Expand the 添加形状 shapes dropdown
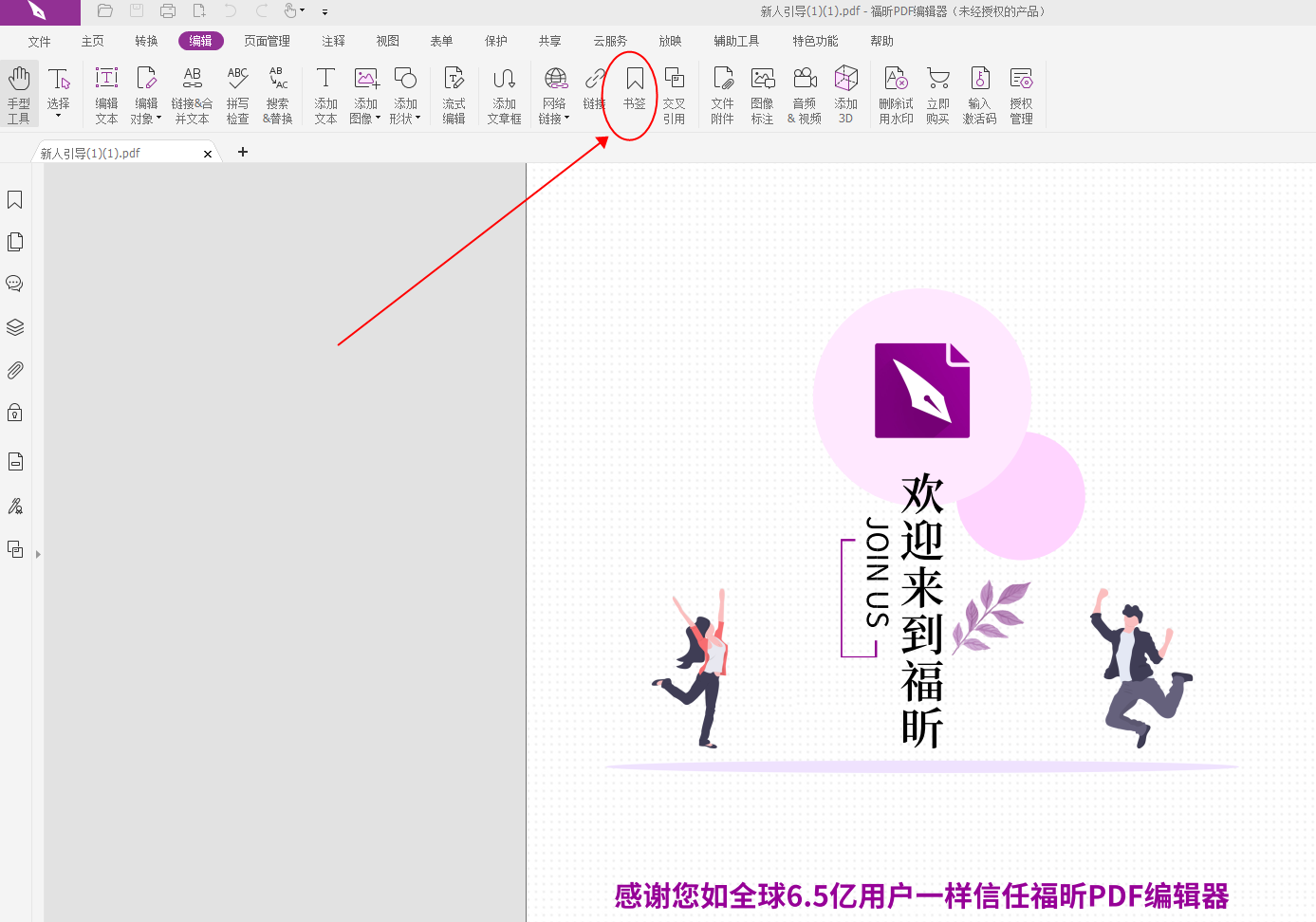1316x922 pixels. pos(417,118)
